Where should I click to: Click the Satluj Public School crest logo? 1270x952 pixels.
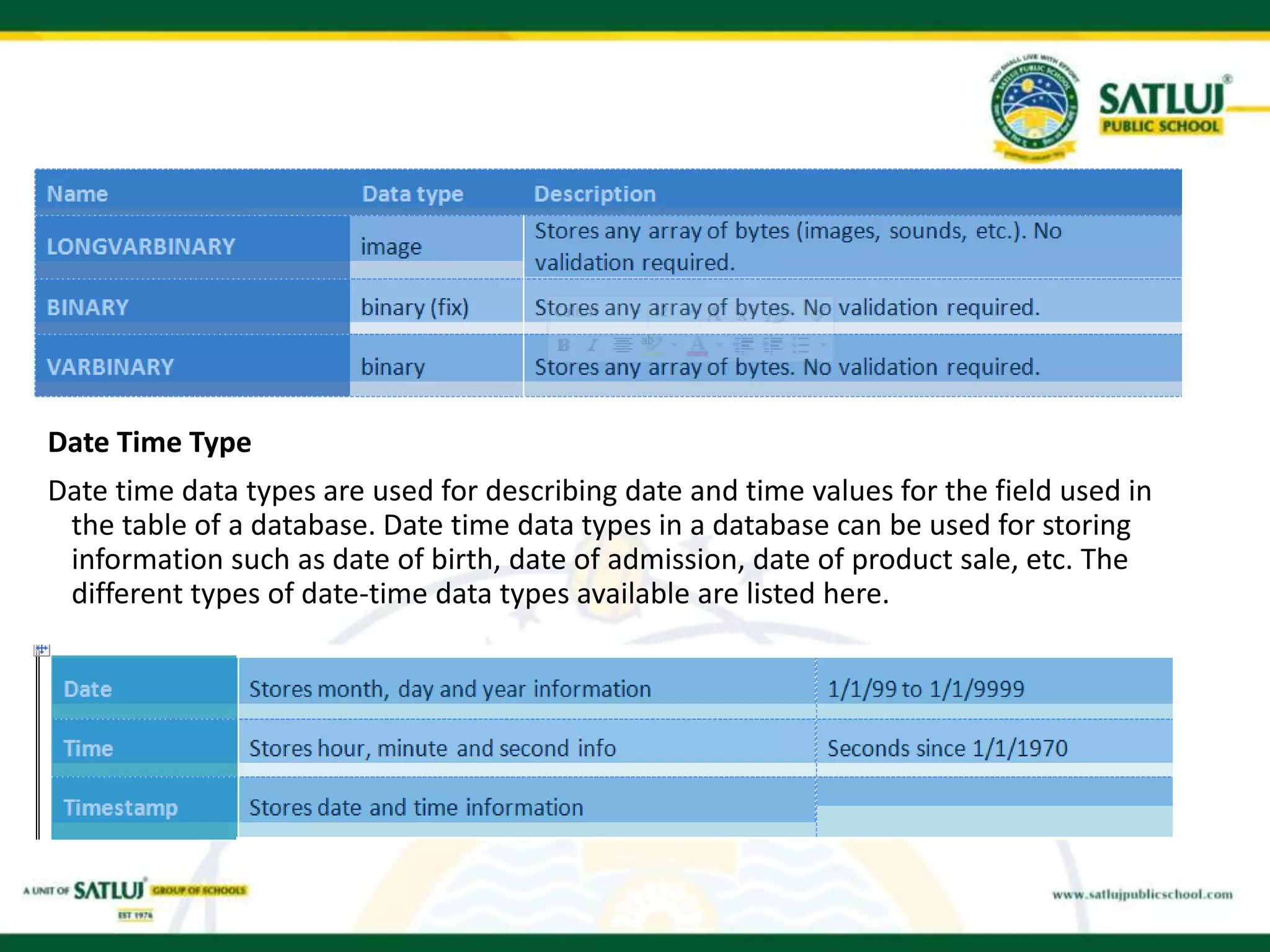pyautogui.click(x=1034, y=107)
